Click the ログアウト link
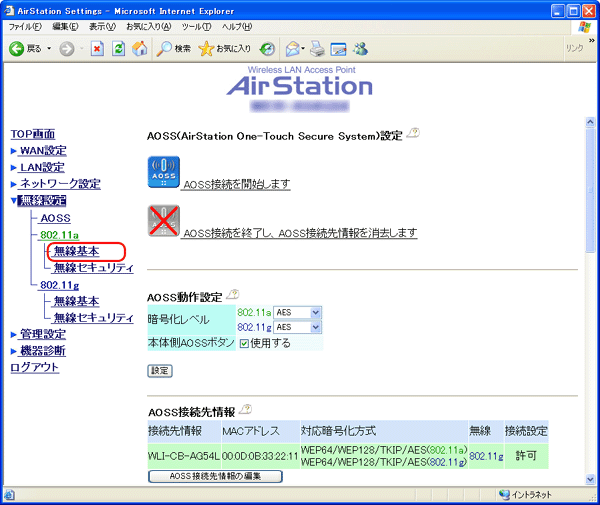The width and height of the screenshot is (600, 505). pyautogui.click(x=34, y=367)
